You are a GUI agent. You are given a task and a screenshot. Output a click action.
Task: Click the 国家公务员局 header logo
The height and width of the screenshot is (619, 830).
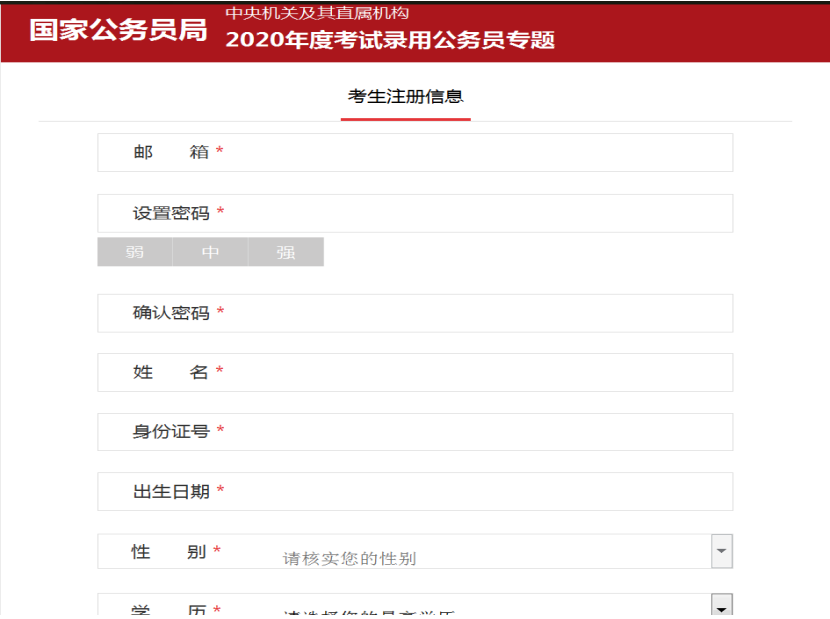(x=118, y=30)
